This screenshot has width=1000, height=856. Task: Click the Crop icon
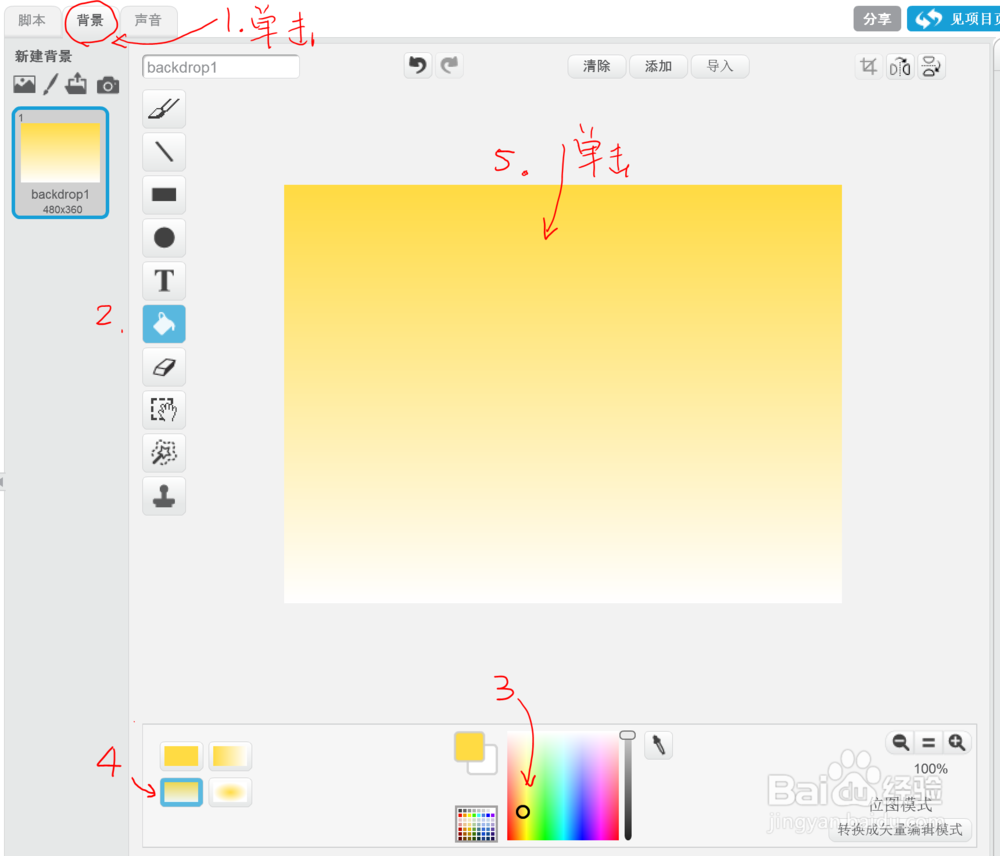(869, 66)
